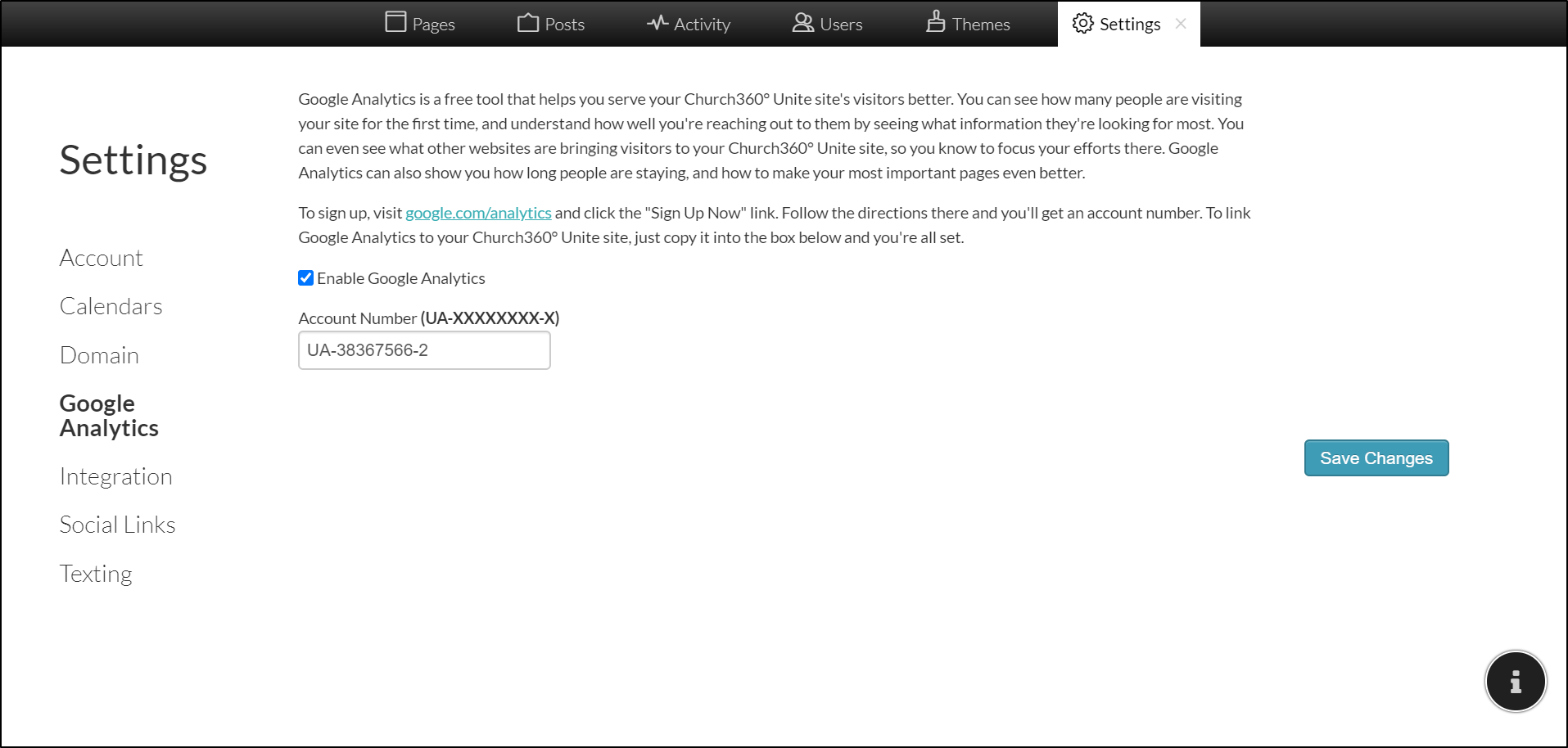Click the Posts folder icon
The image size is (1568, 748).
[x=528, y=23]
